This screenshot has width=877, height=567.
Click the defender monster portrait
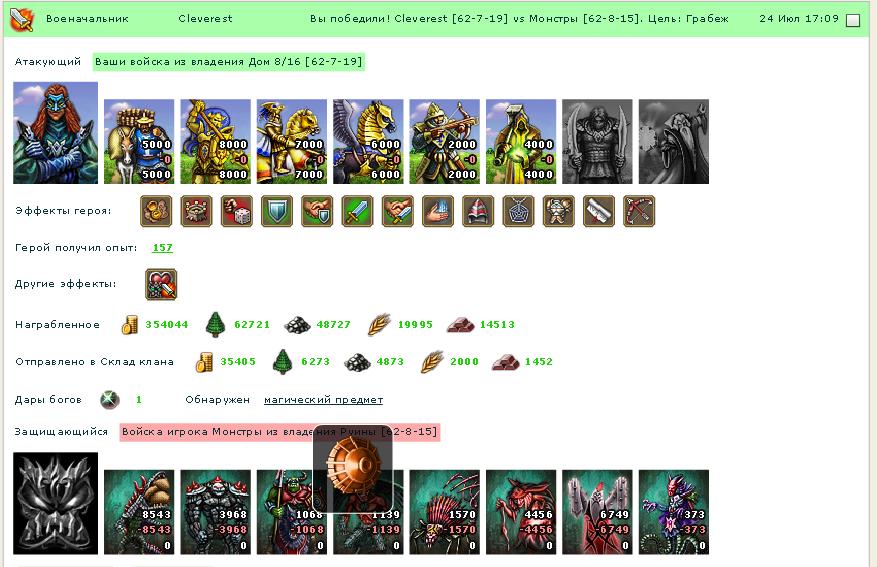point(55,503)
